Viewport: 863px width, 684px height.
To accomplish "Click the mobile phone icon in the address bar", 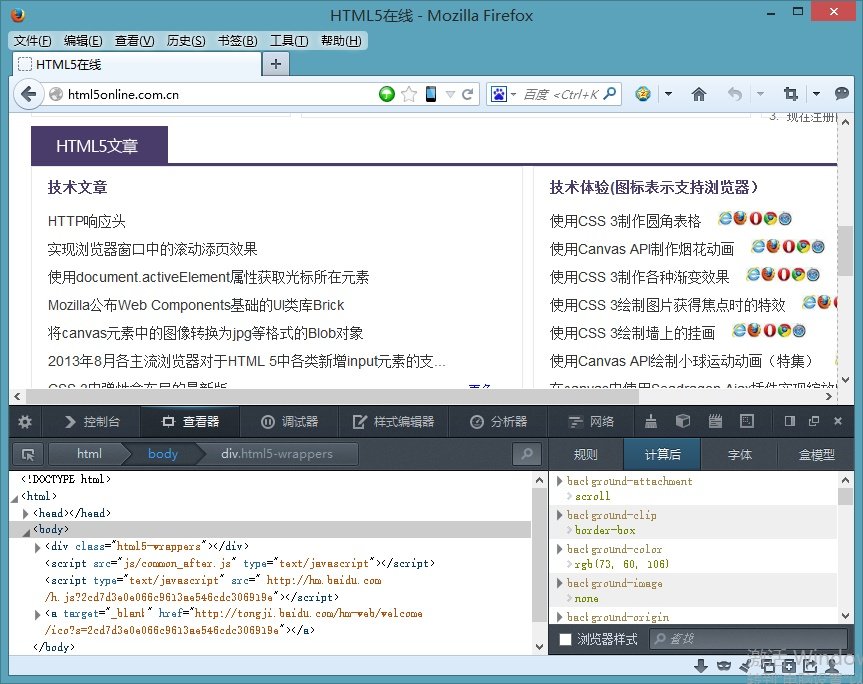I will tap(431, 94).
